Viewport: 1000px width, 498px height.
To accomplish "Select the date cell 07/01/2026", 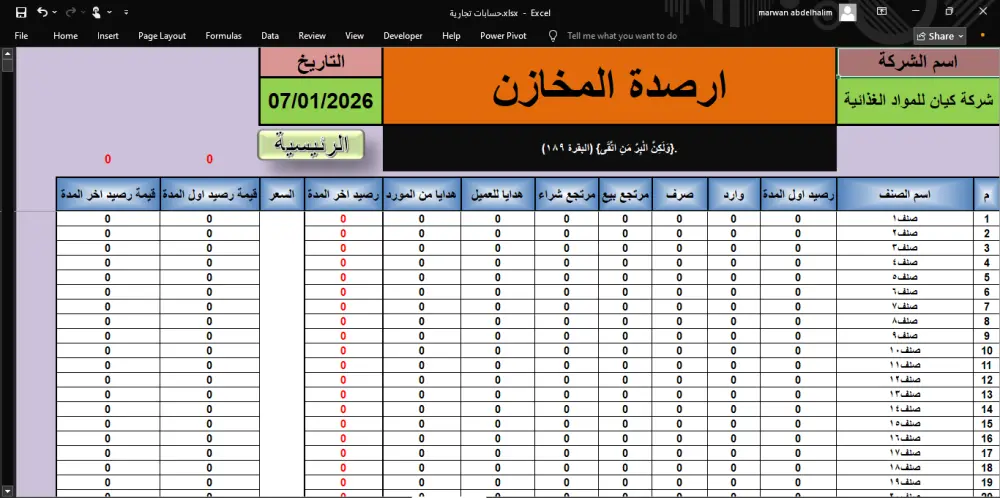I will 321,101.
